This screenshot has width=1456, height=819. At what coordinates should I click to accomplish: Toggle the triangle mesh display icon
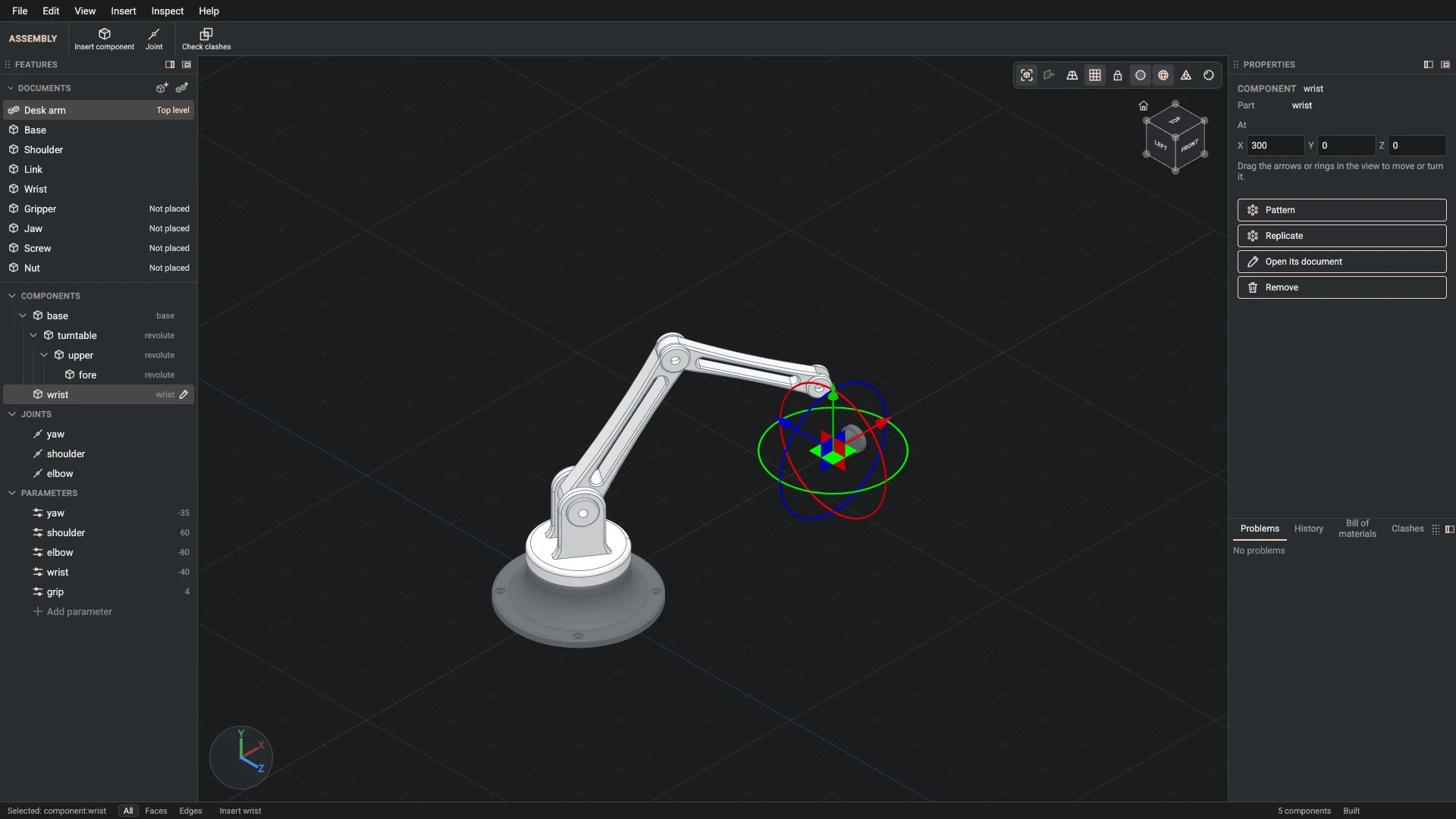(1186, 75)
